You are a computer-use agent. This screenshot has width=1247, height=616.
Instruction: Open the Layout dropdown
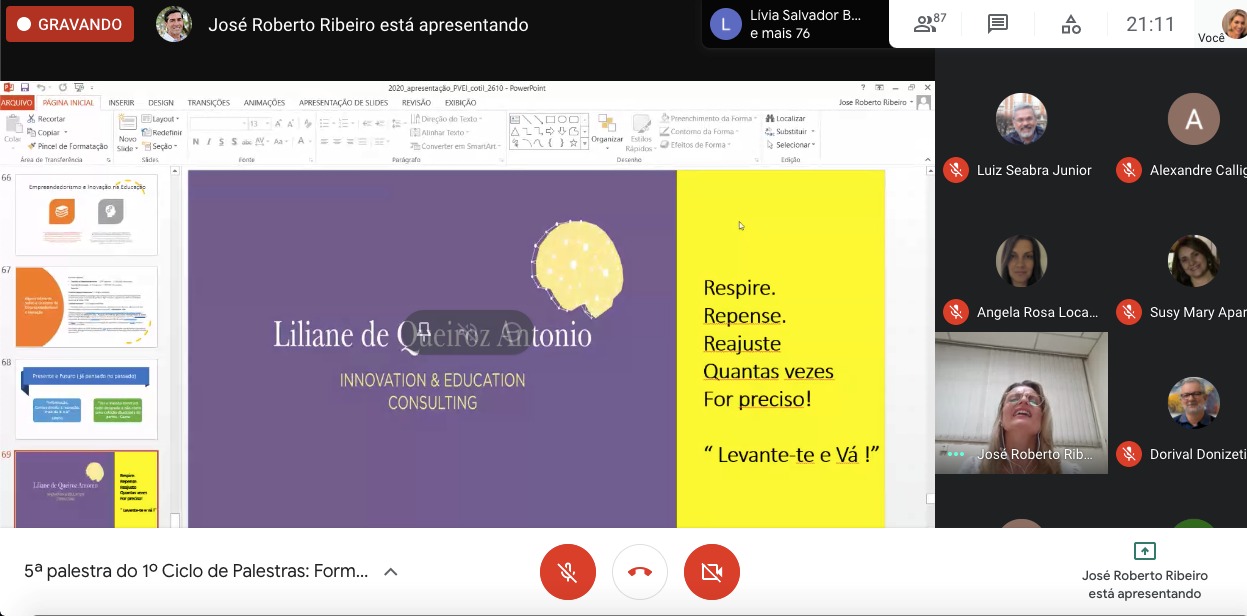[161, 119]
